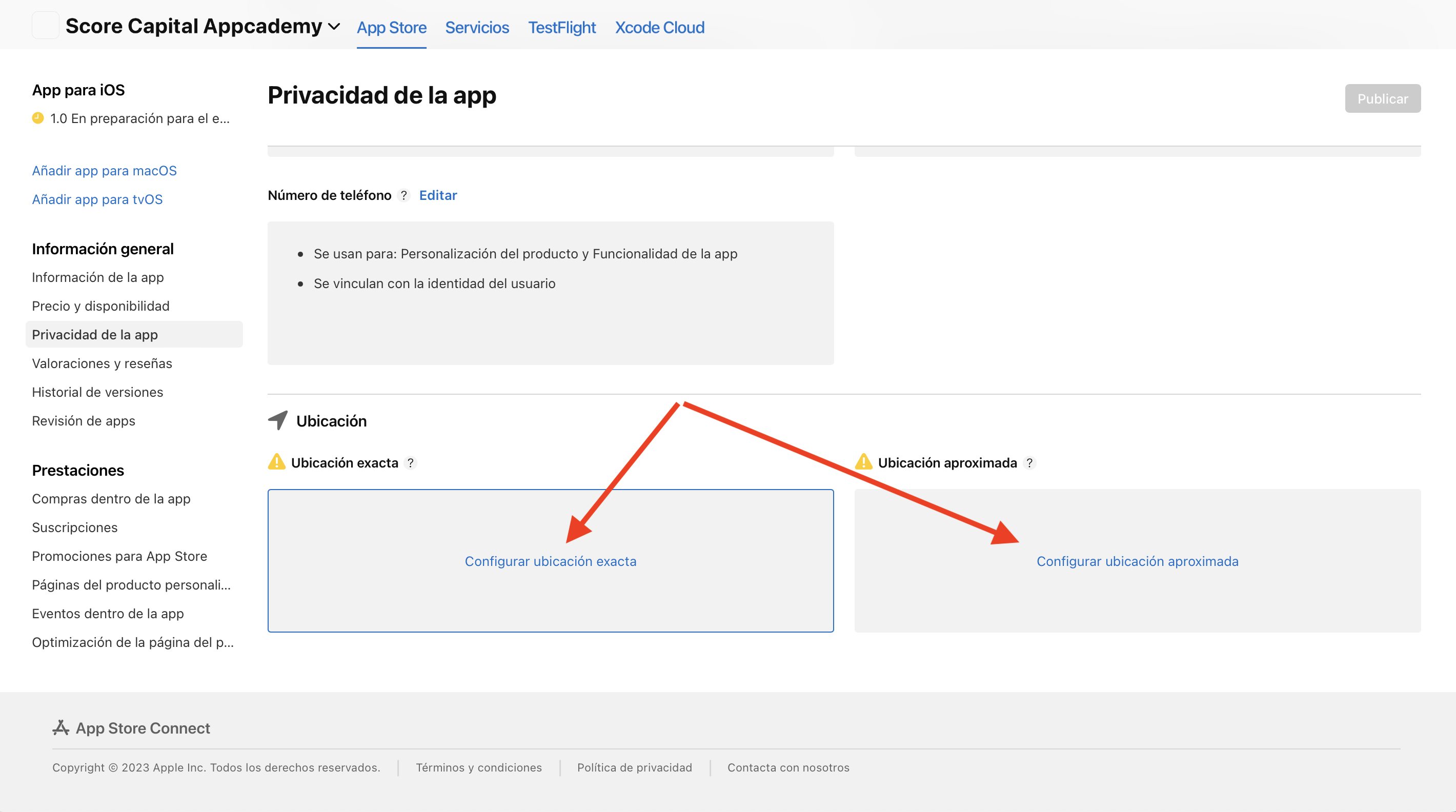Open Páginas del producto personalizadas item
The width and height of the screenshot is (1456, 812).
point(131,585)
